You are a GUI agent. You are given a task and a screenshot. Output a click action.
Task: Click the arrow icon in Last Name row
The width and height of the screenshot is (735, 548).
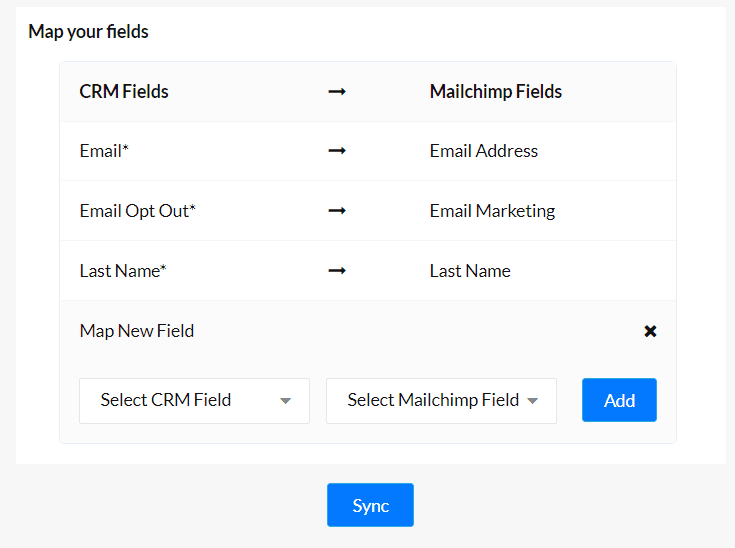tap(337, 271)
